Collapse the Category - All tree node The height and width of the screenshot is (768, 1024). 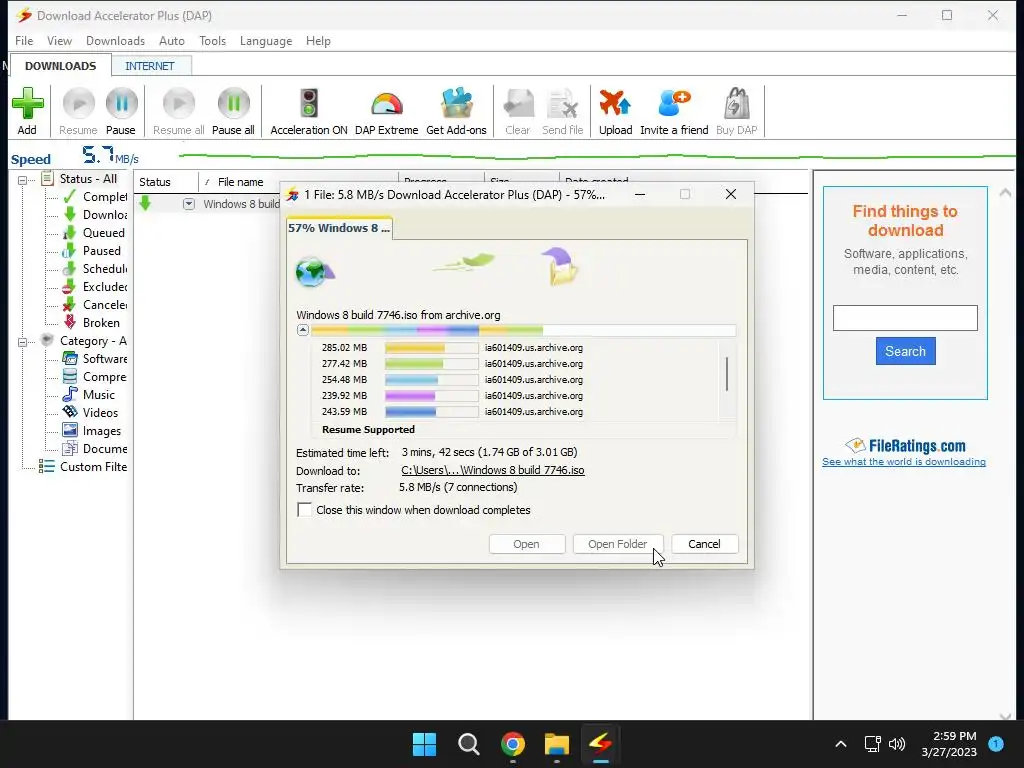(22, 342)
